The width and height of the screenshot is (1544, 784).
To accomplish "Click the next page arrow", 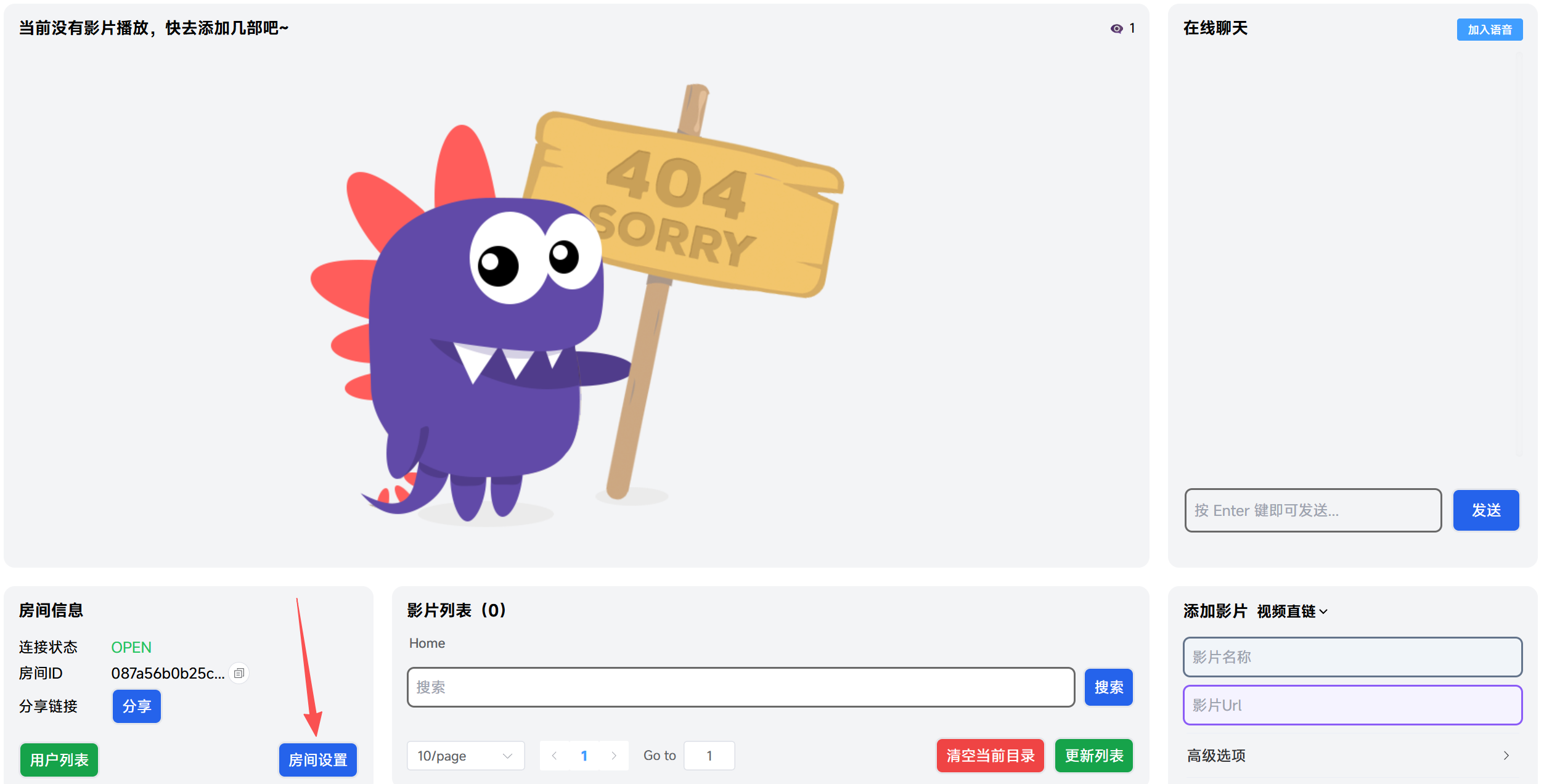I will pyautogui.click(x=614, y=756).
